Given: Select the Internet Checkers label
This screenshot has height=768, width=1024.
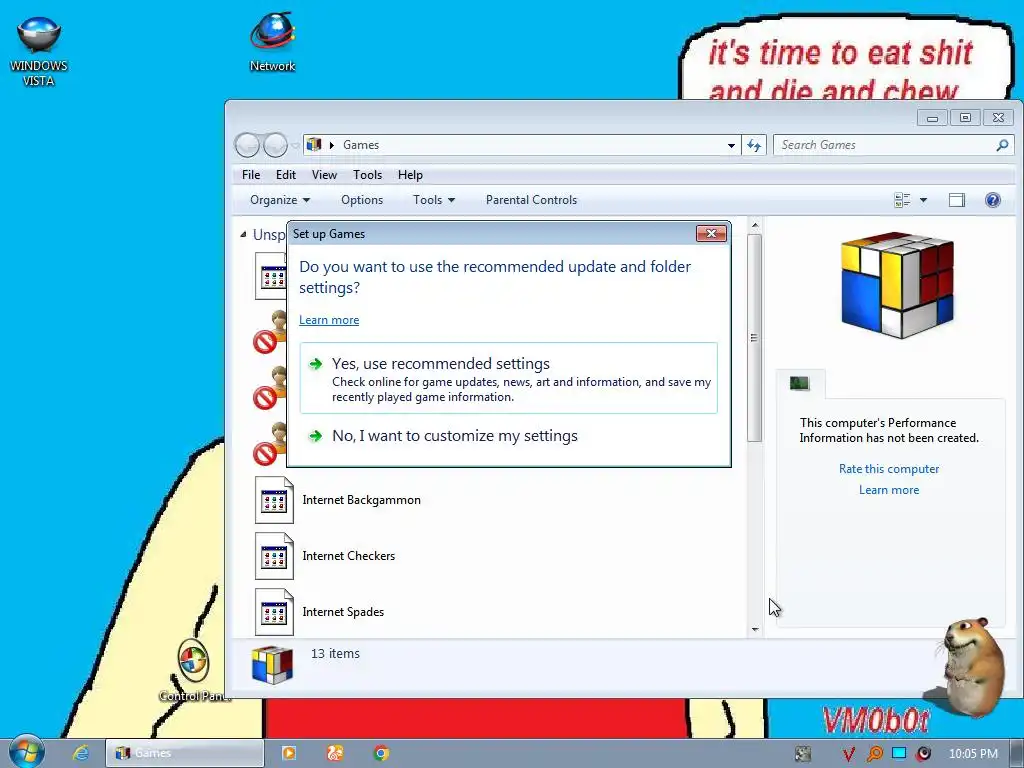Looking at the screenshot, I should (349, 556).
